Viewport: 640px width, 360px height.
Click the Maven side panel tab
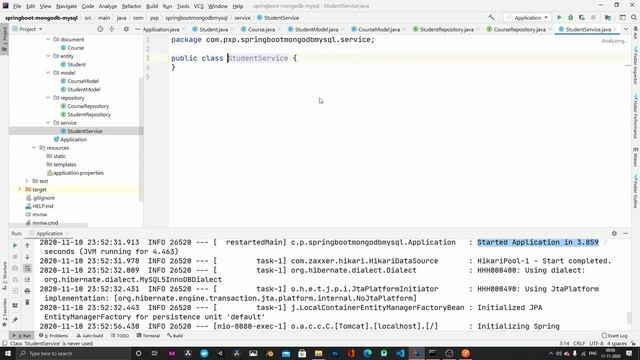pos(636,157)
